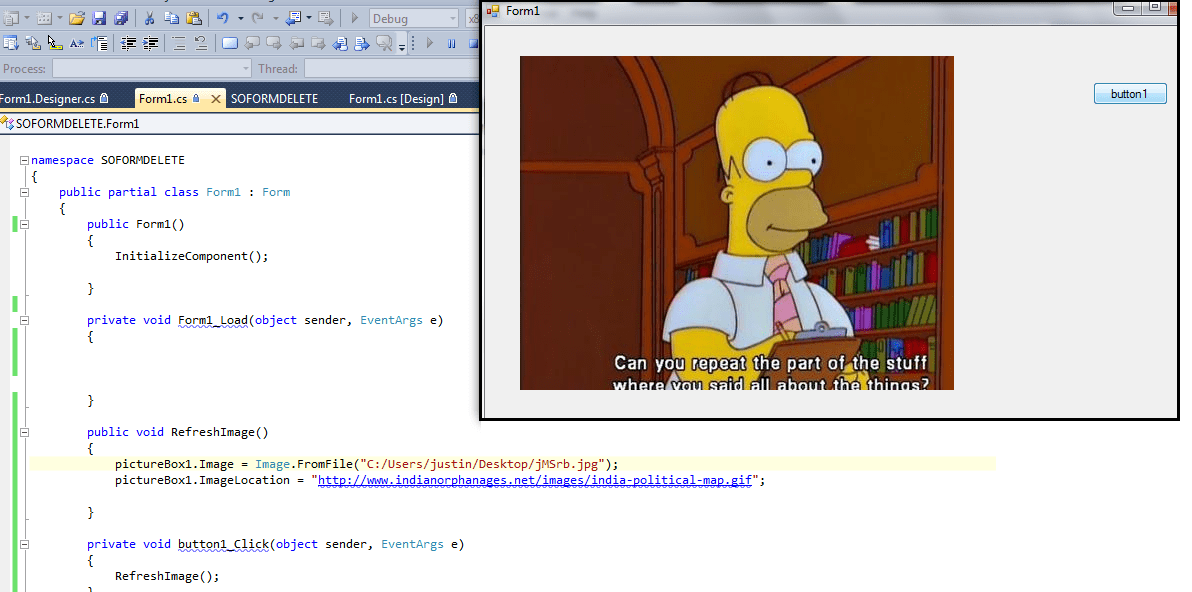Save the current file with the floppy icon
Viewport: 1192px width, 592px height.
click(99, 18)
